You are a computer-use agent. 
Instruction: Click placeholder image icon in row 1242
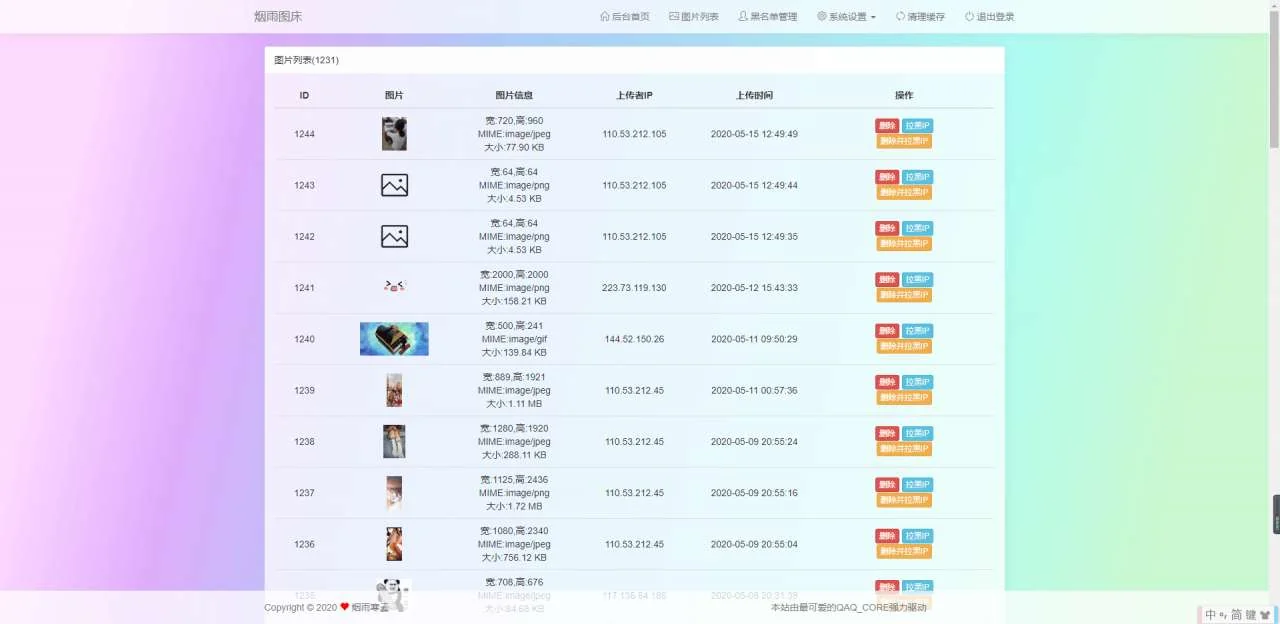[x=394, y=237]
